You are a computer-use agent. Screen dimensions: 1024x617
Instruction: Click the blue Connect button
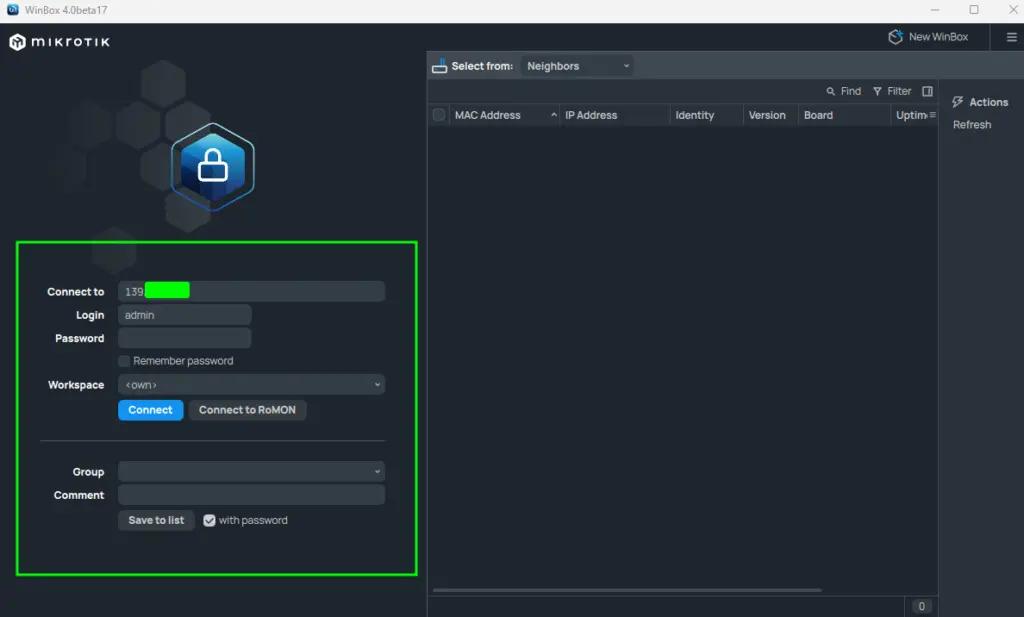151,410
